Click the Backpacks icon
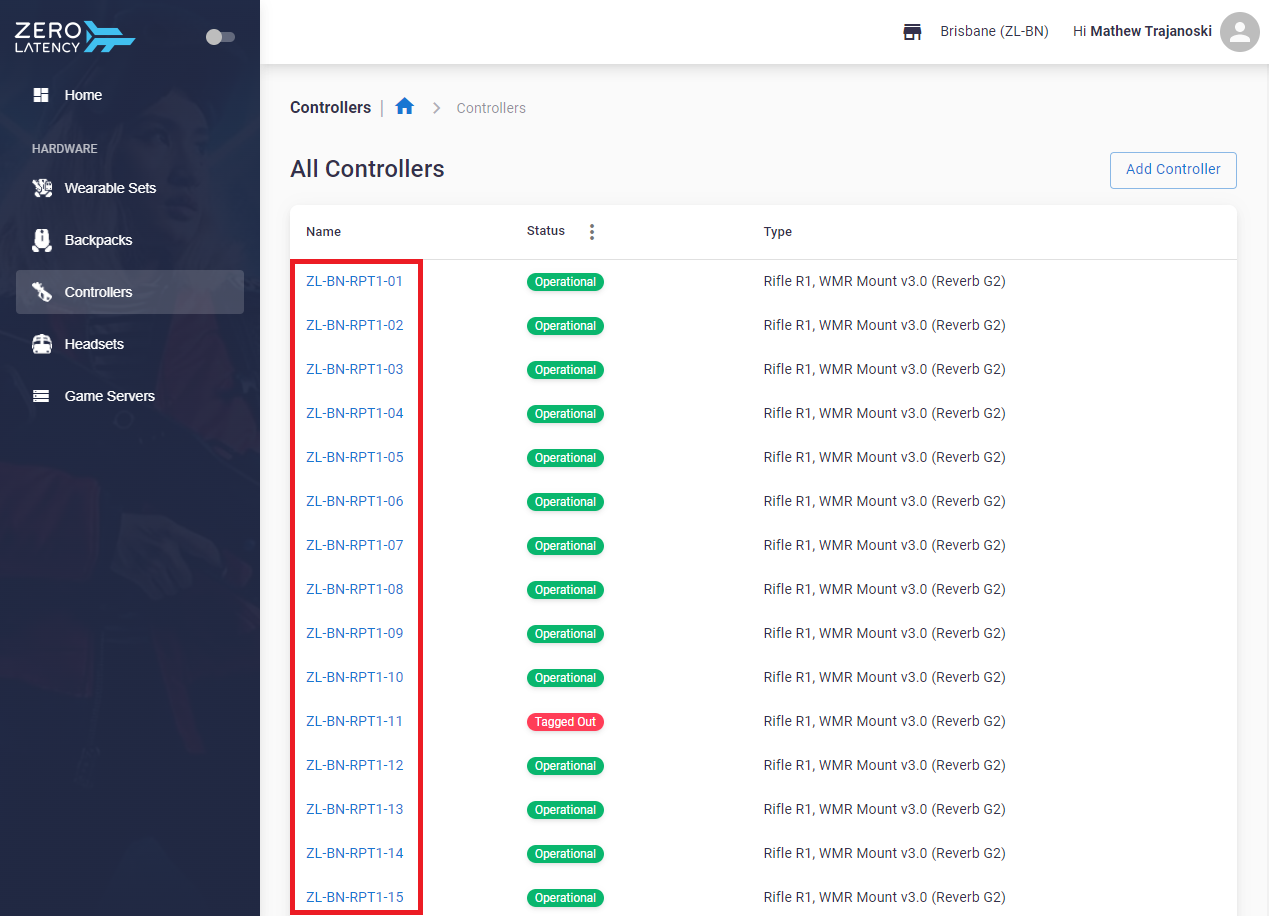 tap(41, 240)
